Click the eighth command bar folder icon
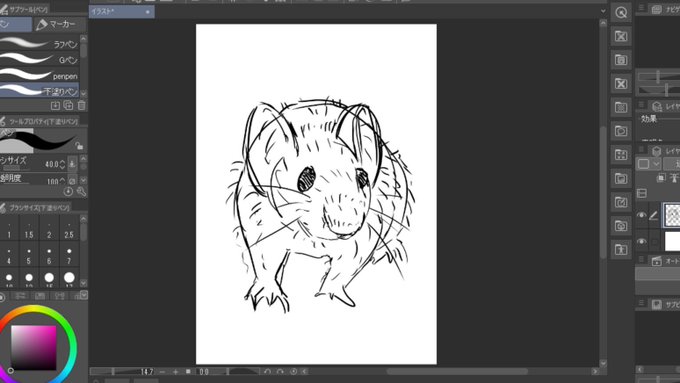 click(x=621, y=178)
